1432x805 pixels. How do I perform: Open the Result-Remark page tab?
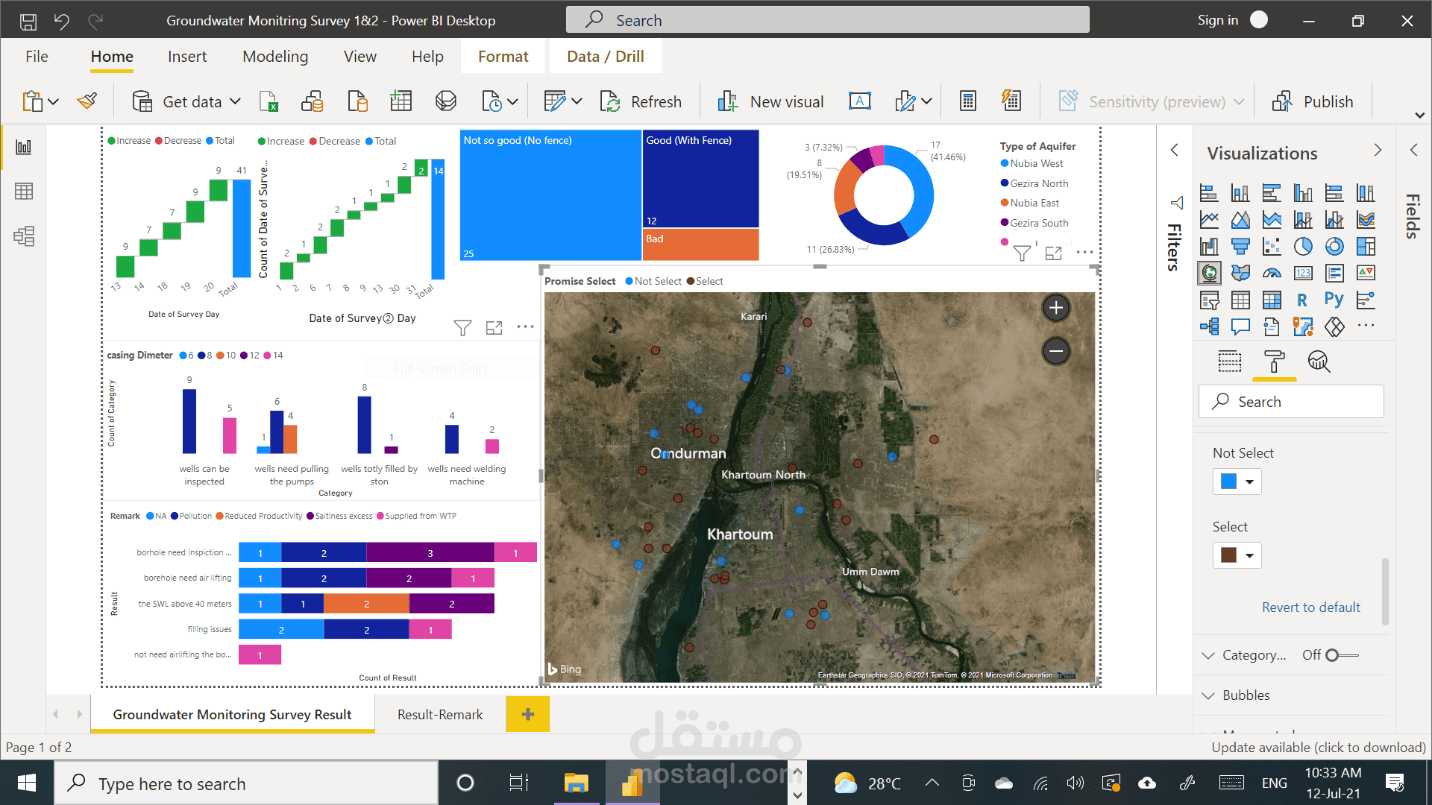440,714
